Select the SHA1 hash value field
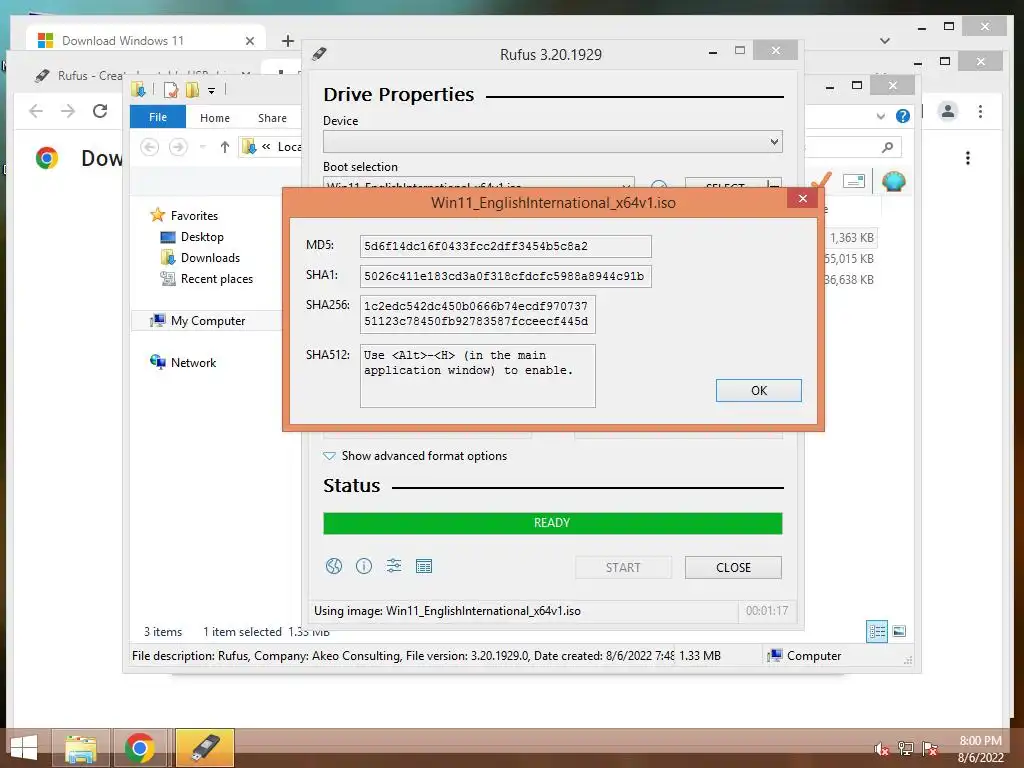The height and width of the screenshot is (768, 1024). pyautogui.click(x=505, y=276)
